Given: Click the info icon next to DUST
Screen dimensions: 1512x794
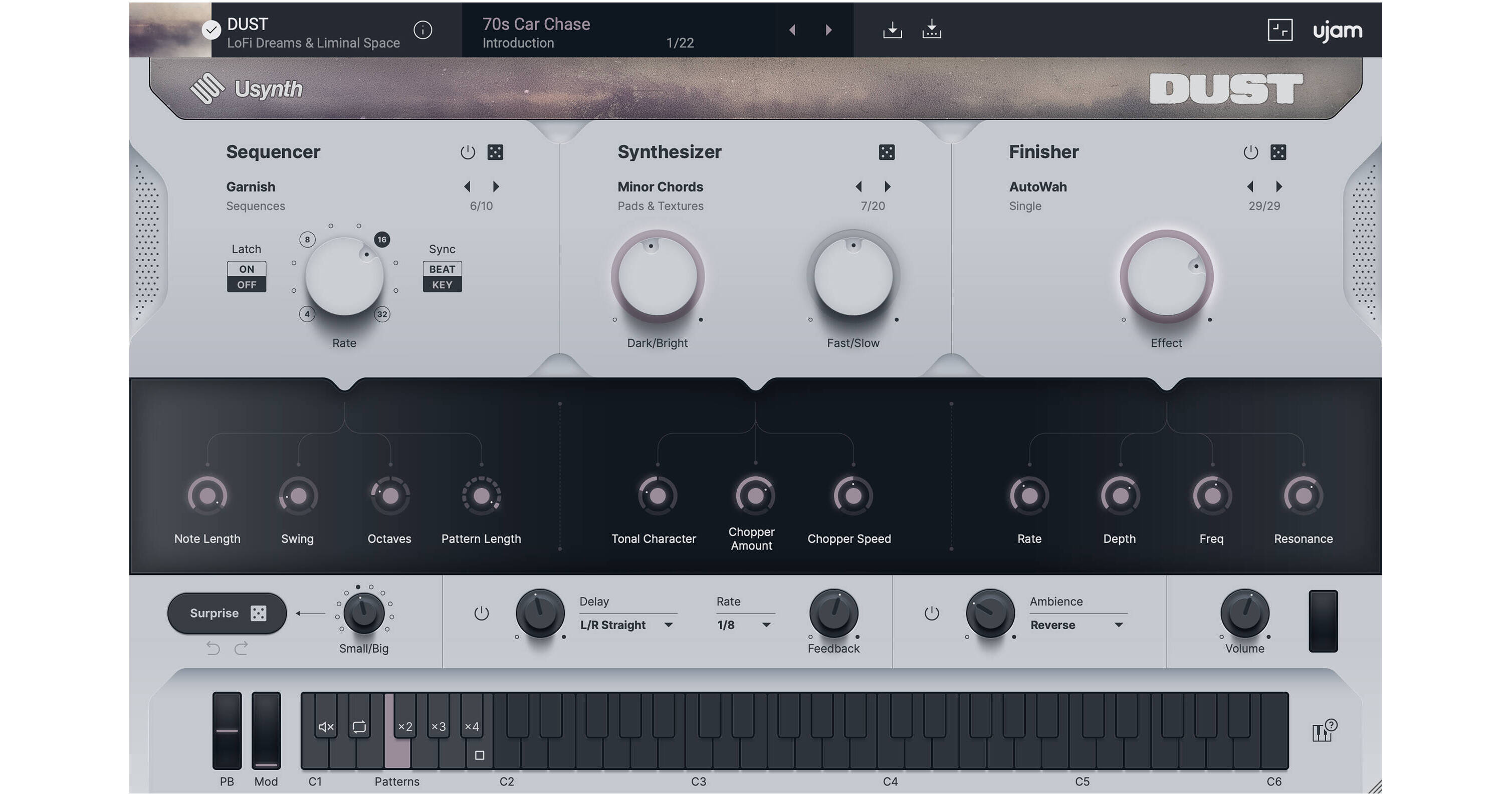Looking at the screenshot, I should point(422,30).
